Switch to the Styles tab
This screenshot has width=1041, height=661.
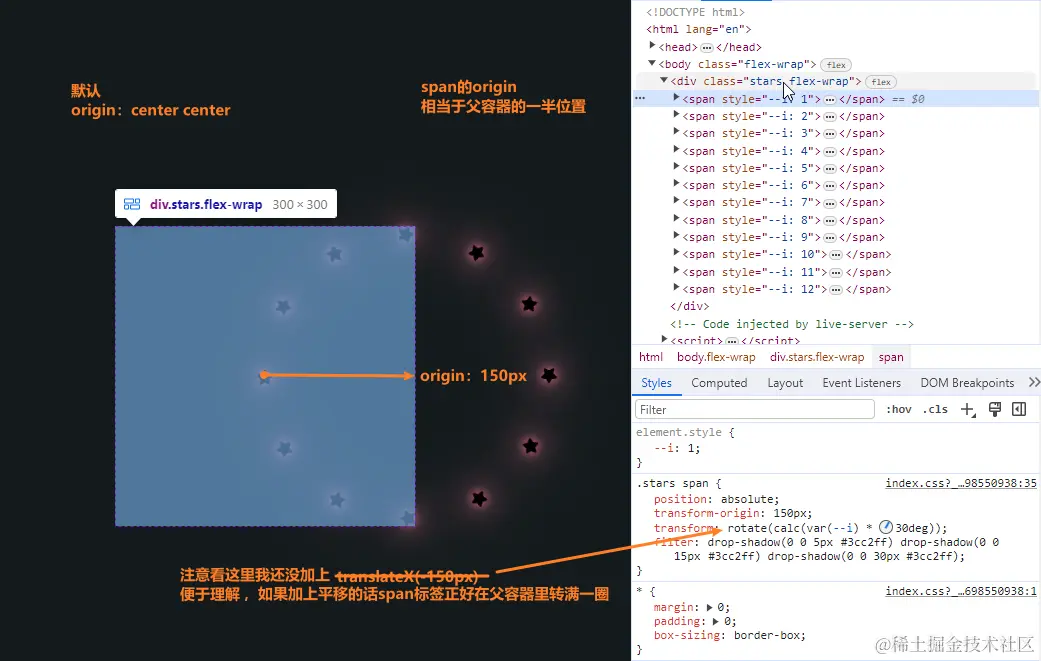[x=656, y=383]
